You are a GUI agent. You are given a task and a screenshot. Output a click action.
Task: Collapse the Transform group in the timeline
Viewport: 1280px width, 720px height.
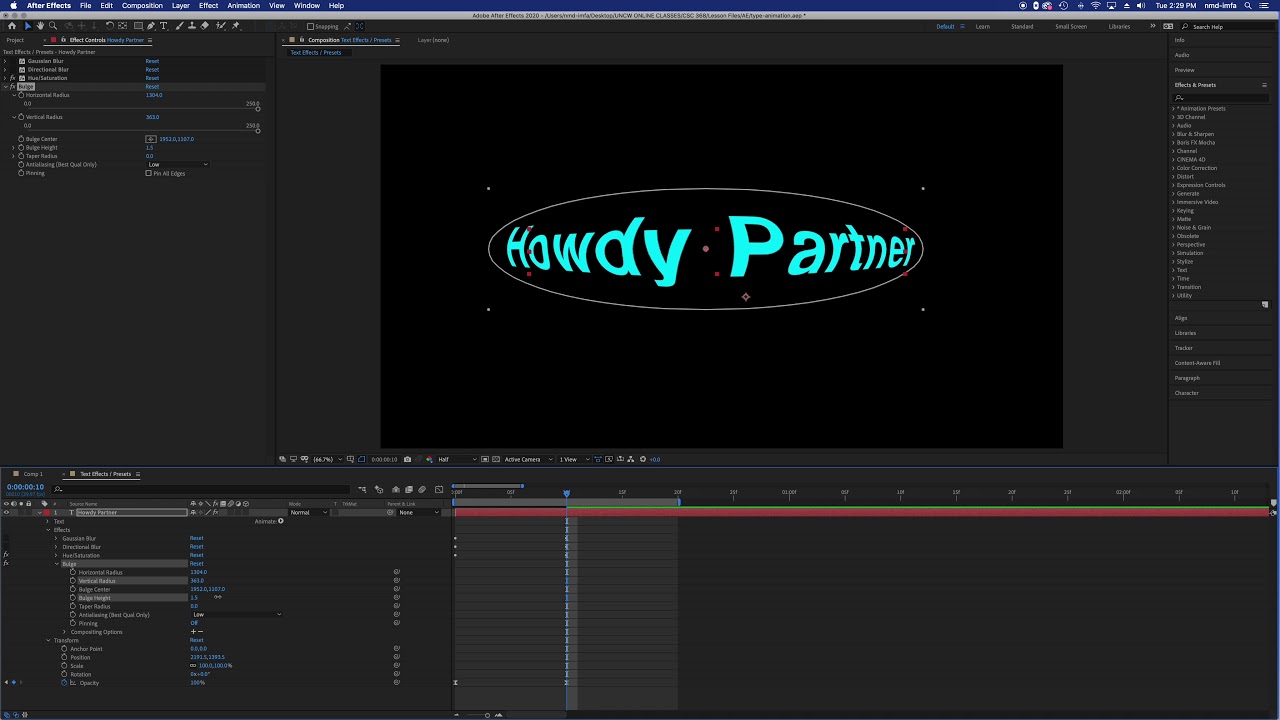point(48,640)
